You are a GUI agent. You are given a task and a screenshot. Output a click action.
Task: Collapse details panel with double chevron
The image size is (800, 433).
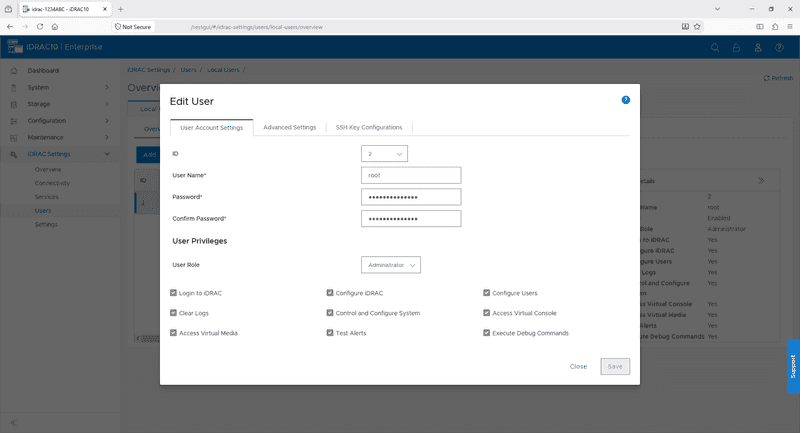point(761,181)
